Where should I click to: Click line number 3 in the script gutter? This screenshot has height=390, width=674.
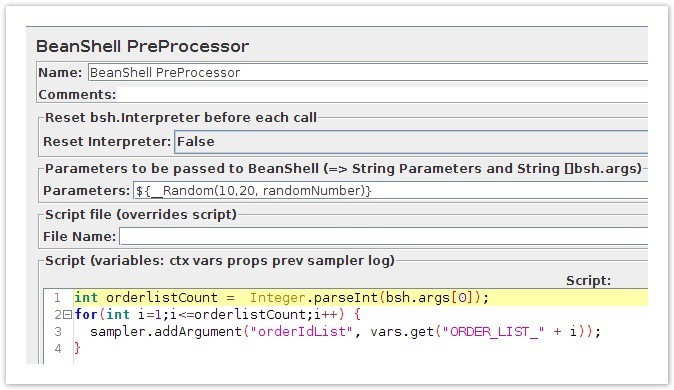point(58,332)
